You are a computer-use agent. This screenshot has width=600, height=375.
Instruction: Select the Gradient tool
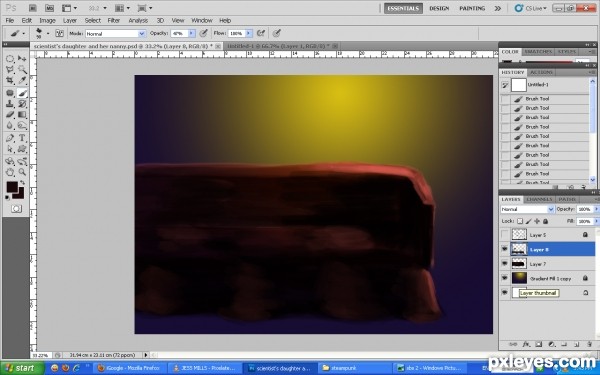(x=22, y=114)
